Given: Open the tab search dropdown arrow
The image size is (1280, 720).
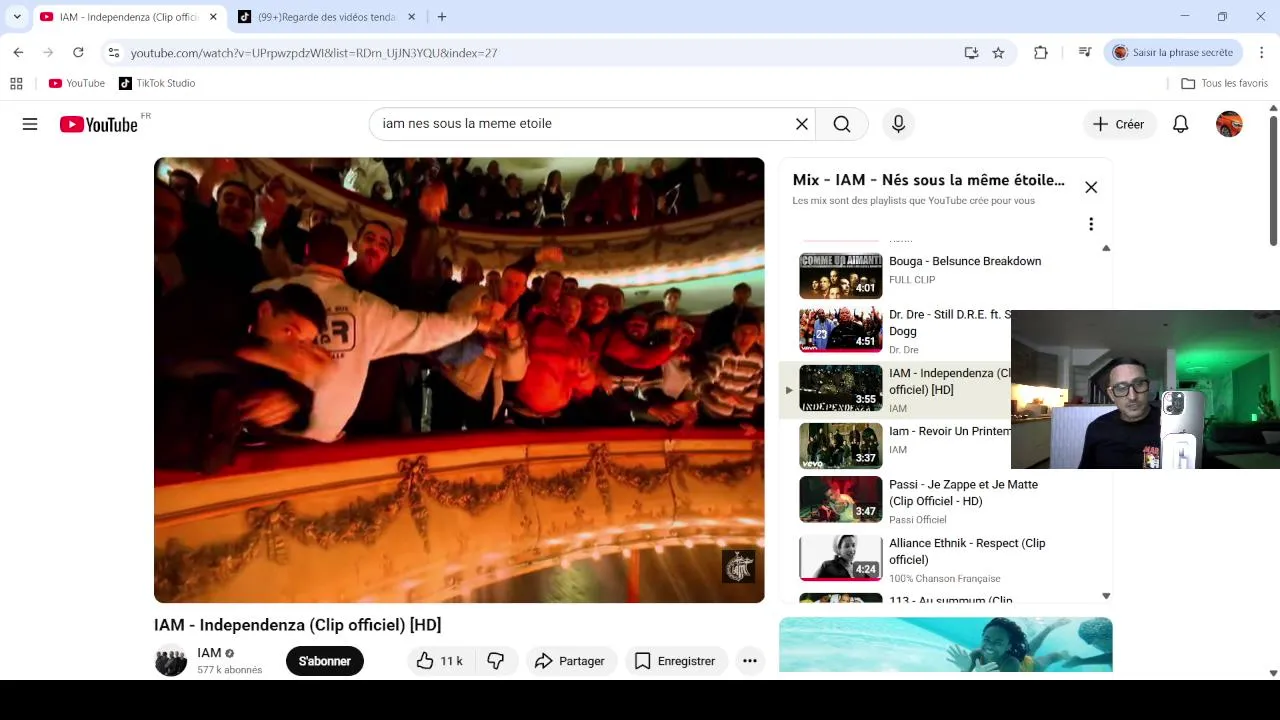Looking at the screenshot, I should click(x=17, y=17).
